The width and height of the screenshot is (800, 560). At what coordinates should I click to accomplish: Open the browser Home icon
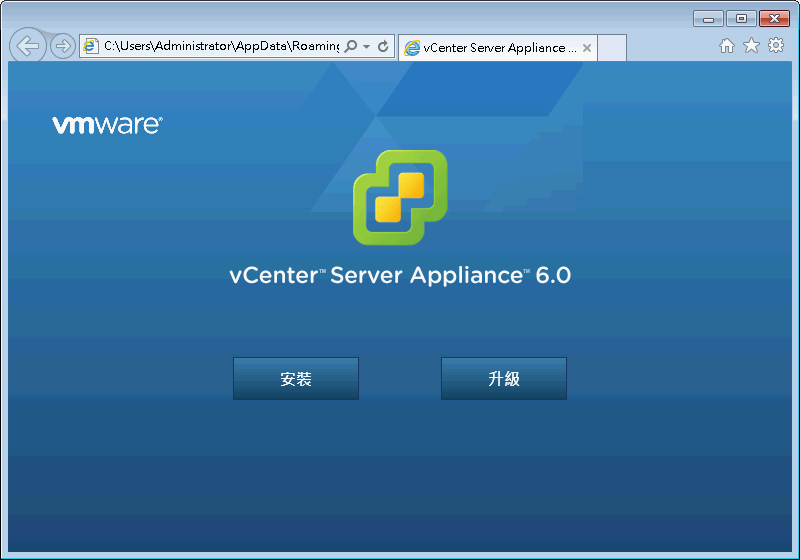click(x=727, y=46)
